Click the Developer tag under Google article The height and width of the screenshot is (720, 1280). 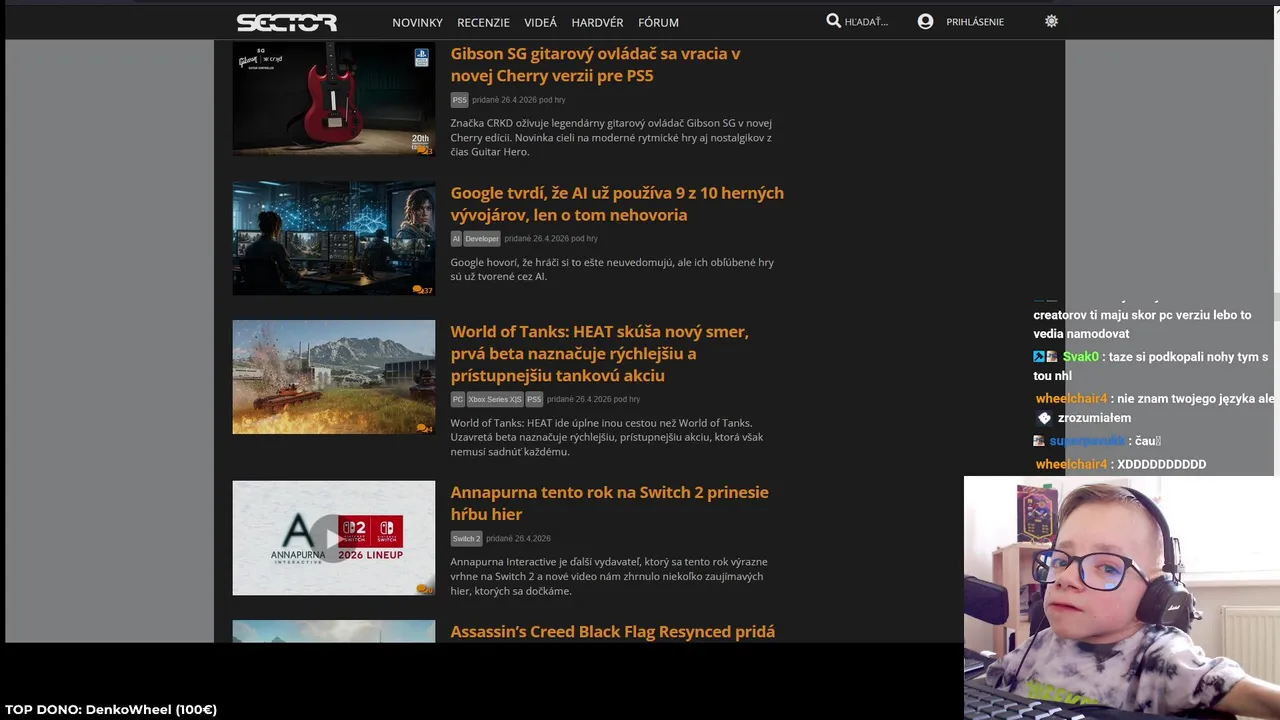(481, 239)
